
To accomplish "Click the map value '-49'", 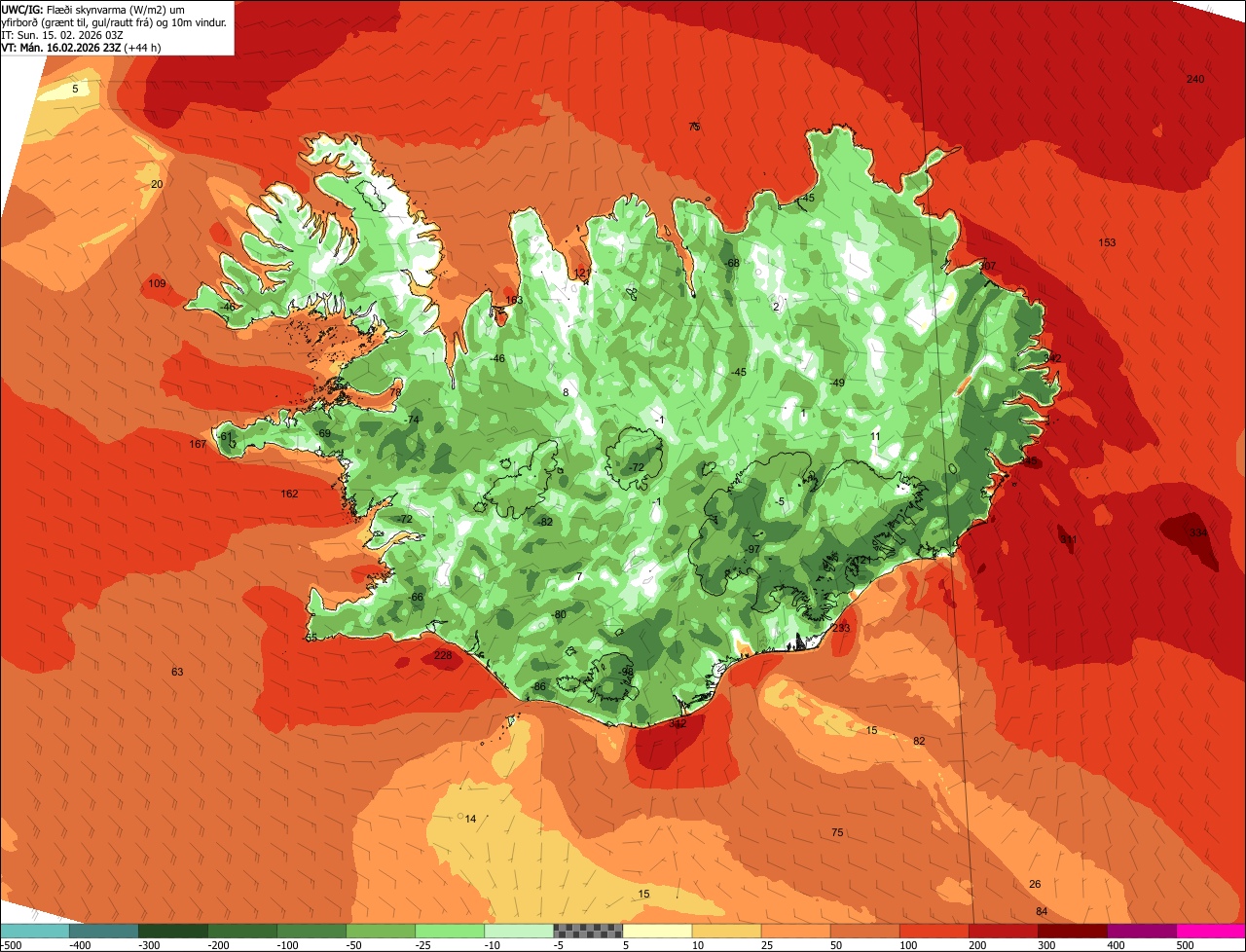I will point(837,383).
